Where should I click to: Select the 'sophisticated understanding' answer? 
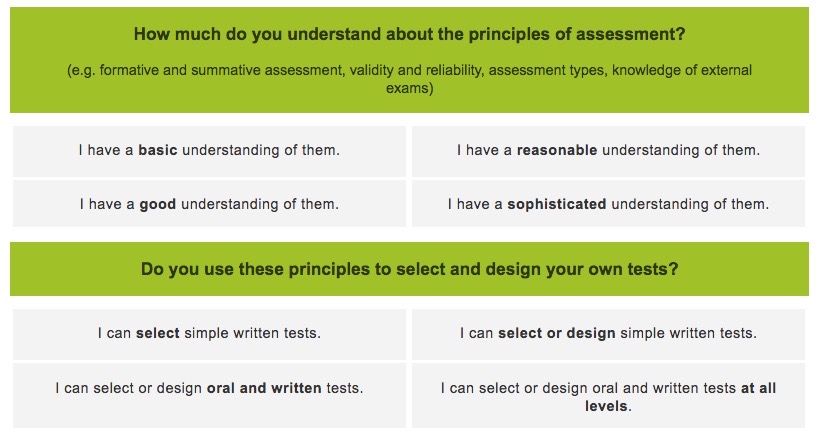click(x=608, y=204)
